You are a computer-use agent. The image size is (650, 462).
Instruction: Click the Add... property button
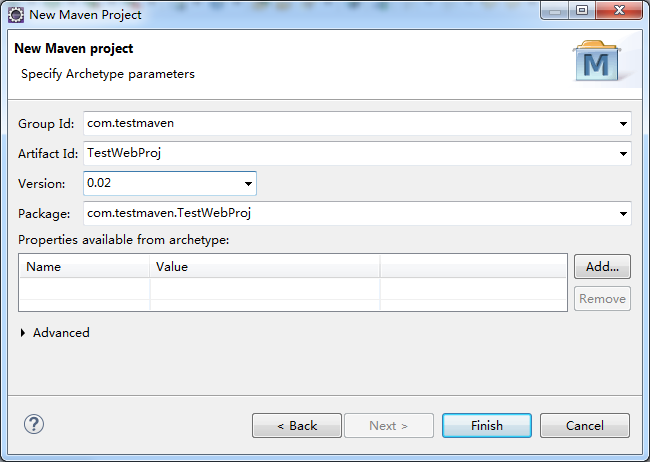602,267
